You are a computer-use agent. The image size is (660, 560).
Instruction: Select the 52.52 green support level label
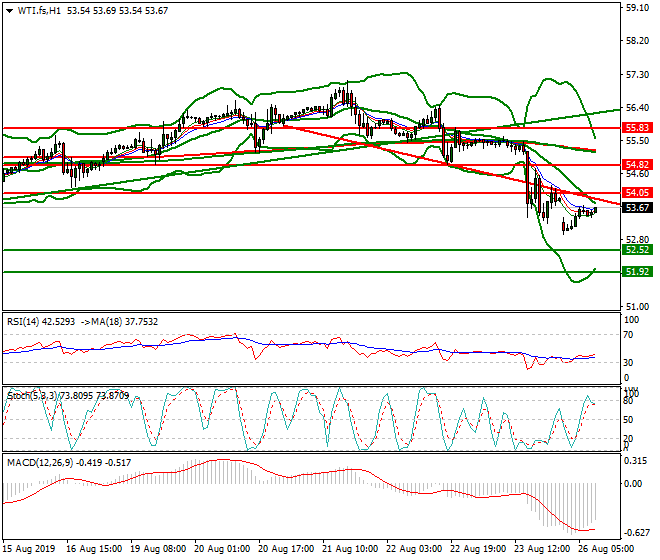[637, 250]
